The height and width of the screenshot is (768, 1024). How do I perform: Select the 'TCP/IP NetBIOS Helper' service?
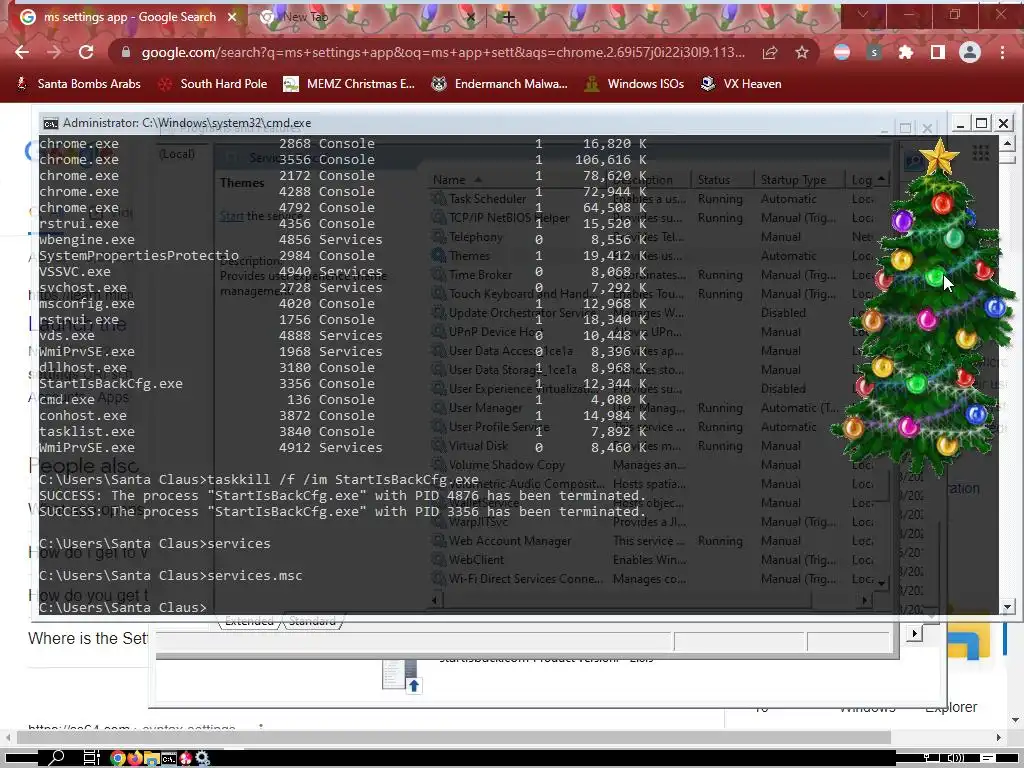pos(509,217)
